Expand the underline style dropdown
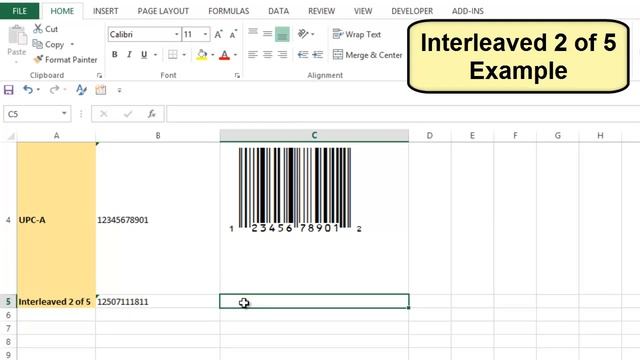 click(156, 55)
